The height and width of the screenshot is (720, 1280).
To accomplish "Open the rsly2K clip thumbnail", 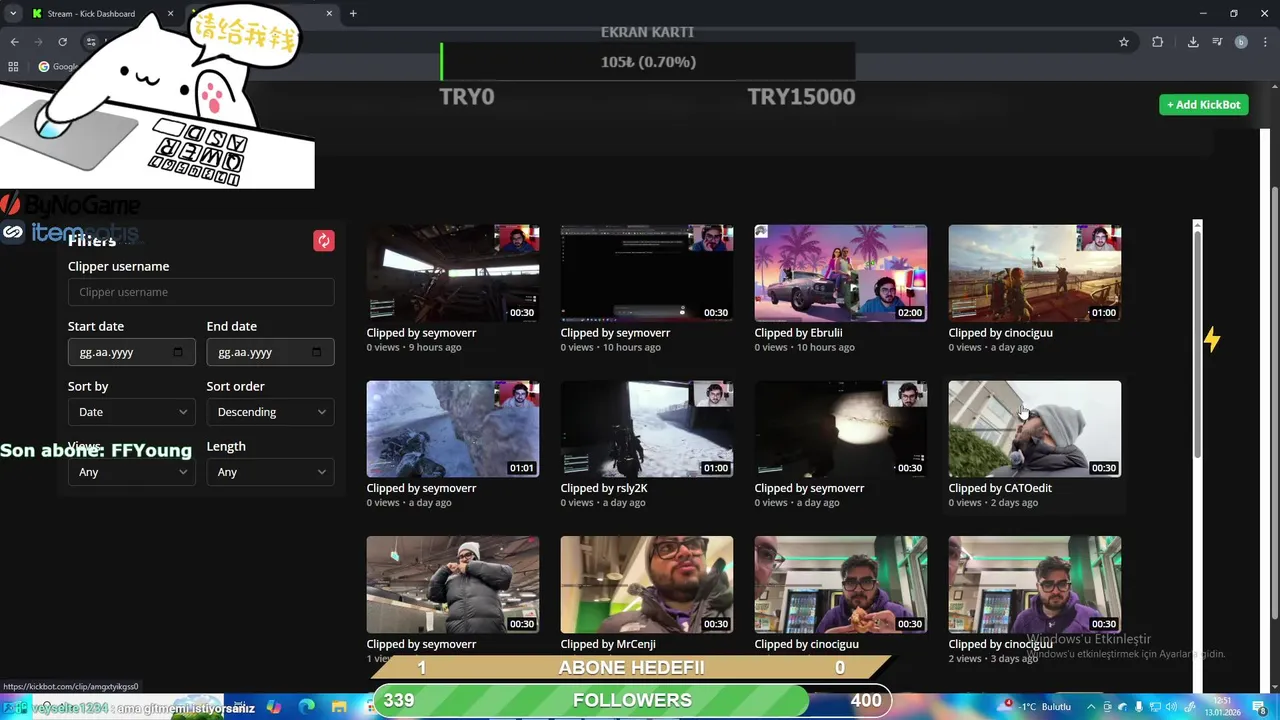I will pyautogui.click(x=647, y=429).
